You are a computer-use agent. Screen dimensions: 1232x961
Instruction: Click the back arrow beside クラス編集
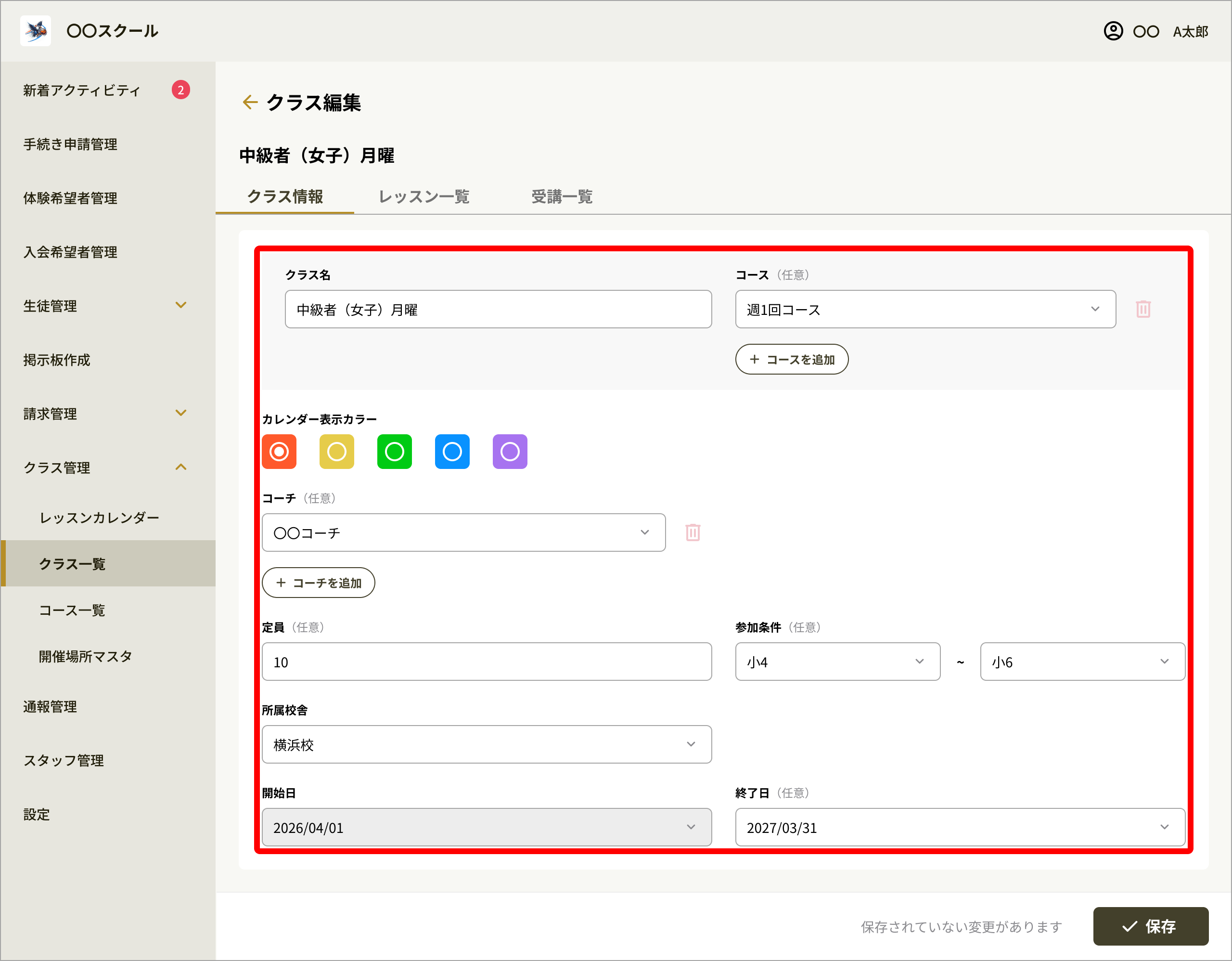point(250,102)
